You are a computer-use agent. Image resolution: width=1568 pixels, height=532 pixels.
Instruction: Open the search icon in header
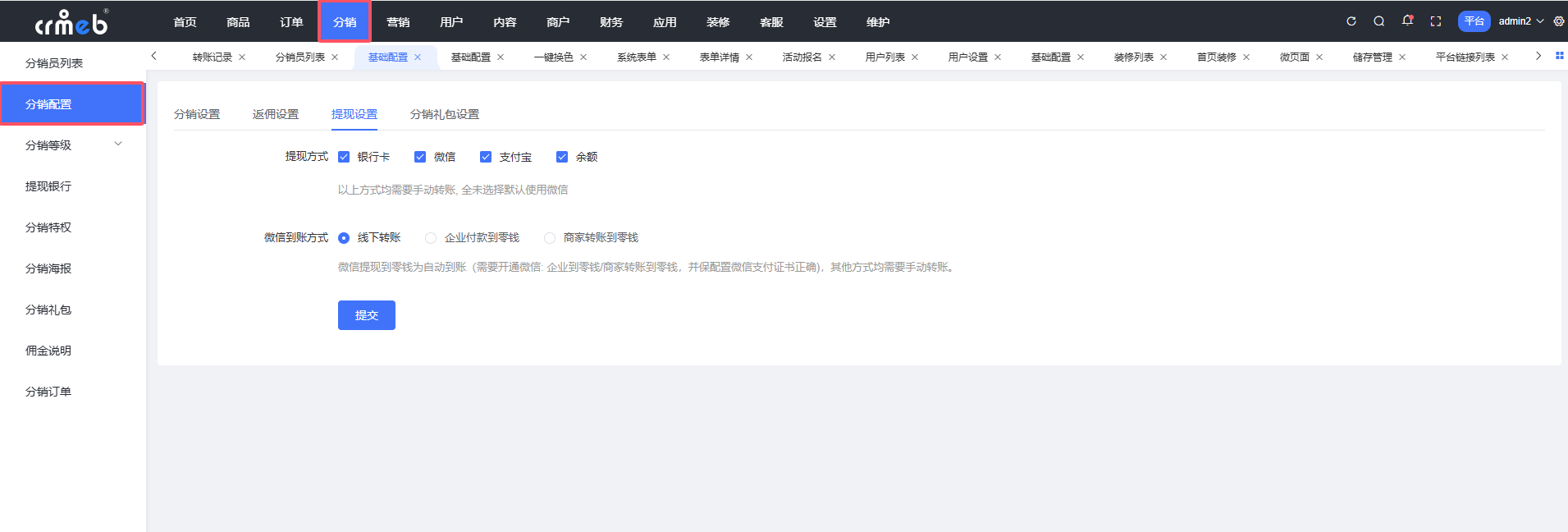click(x=1379, y=21)
